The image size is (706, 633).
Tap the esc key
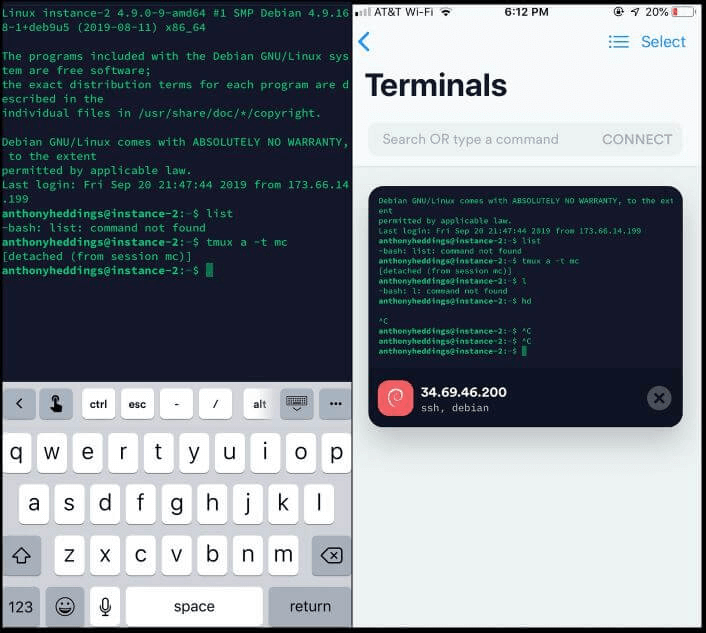[x=137, y=404]
